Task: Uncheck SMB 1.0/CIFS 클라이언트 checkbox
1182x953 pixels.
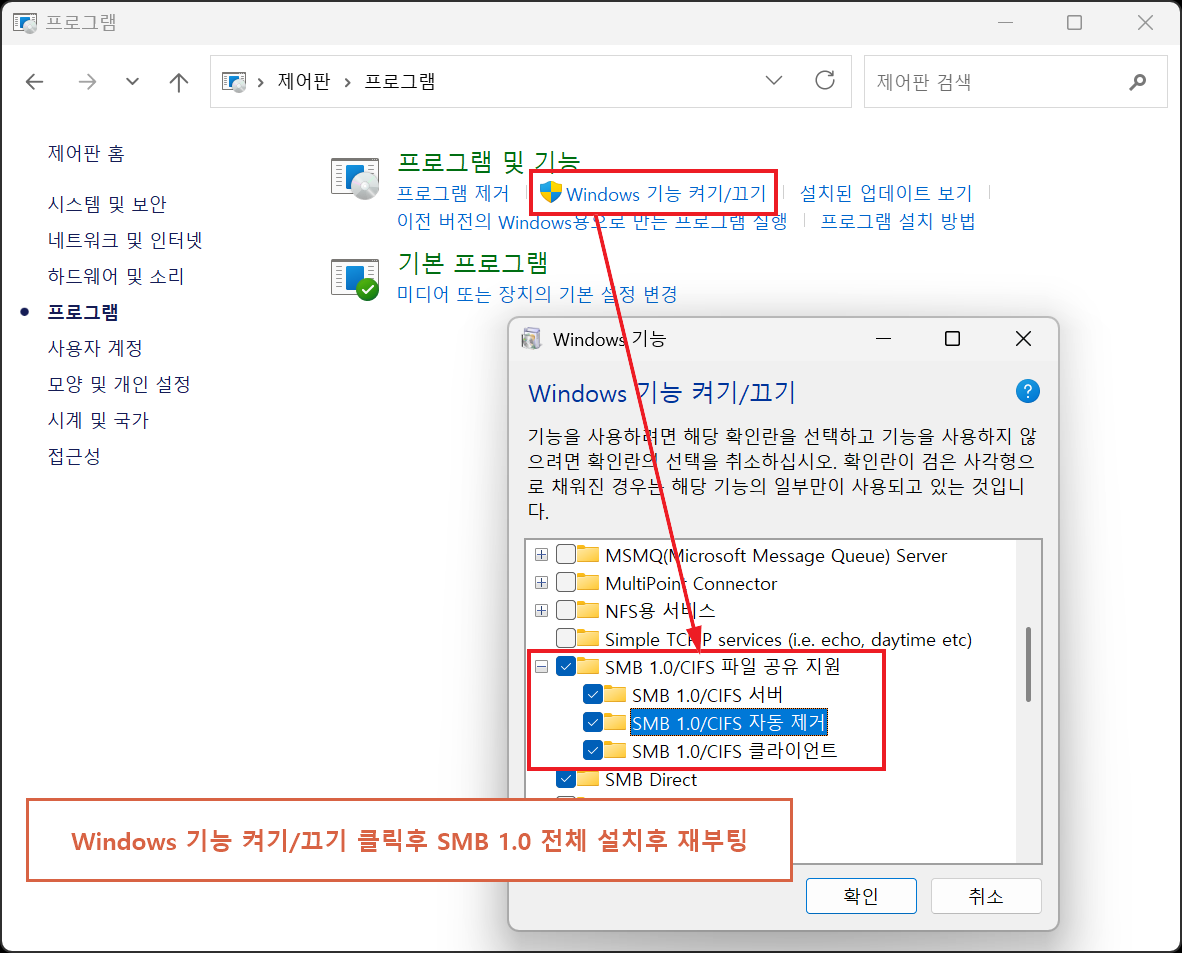Action: pyautogui.click(x=593, y=751)
